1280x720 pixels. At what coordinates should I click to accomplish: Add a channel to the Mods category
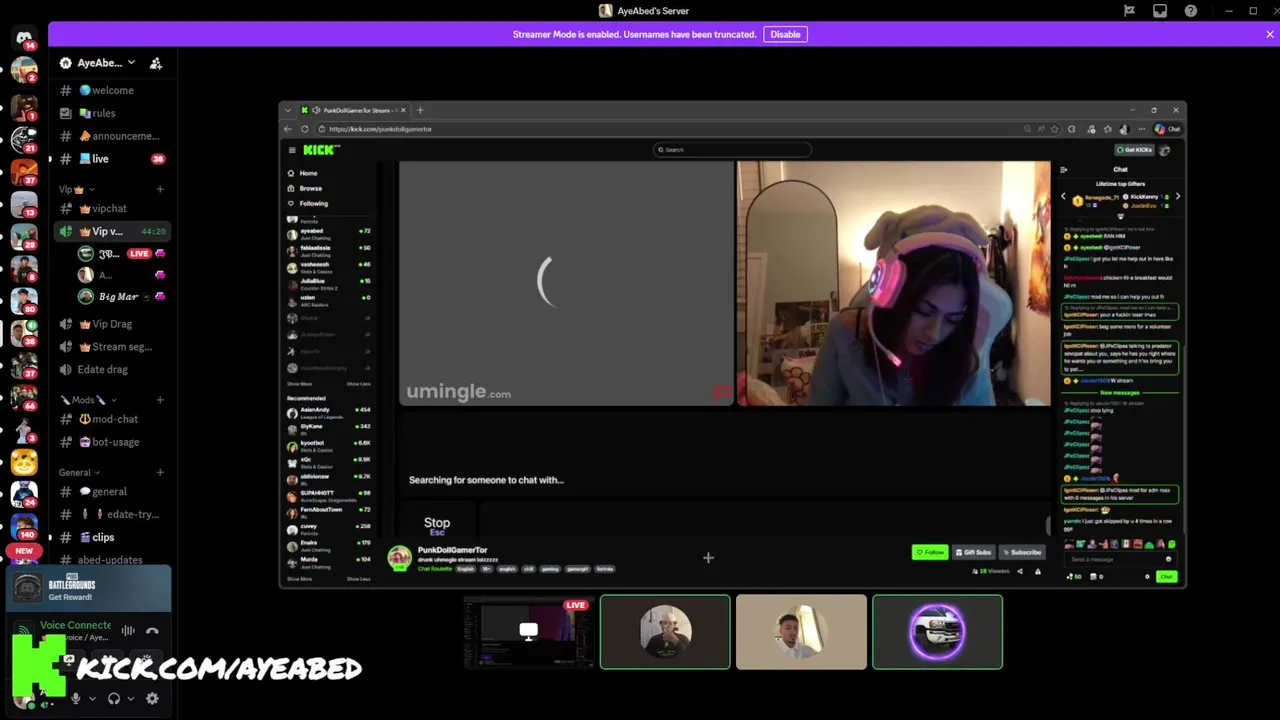coord(160,400)
